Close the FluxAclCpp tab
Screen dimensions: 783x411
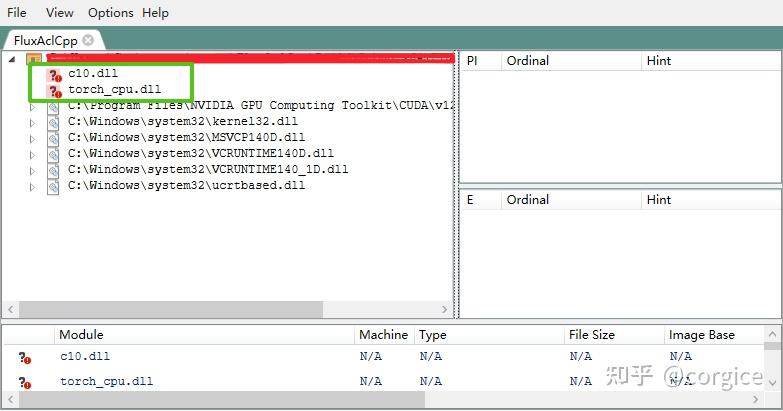pyautogui.click(x=88, y=40)
